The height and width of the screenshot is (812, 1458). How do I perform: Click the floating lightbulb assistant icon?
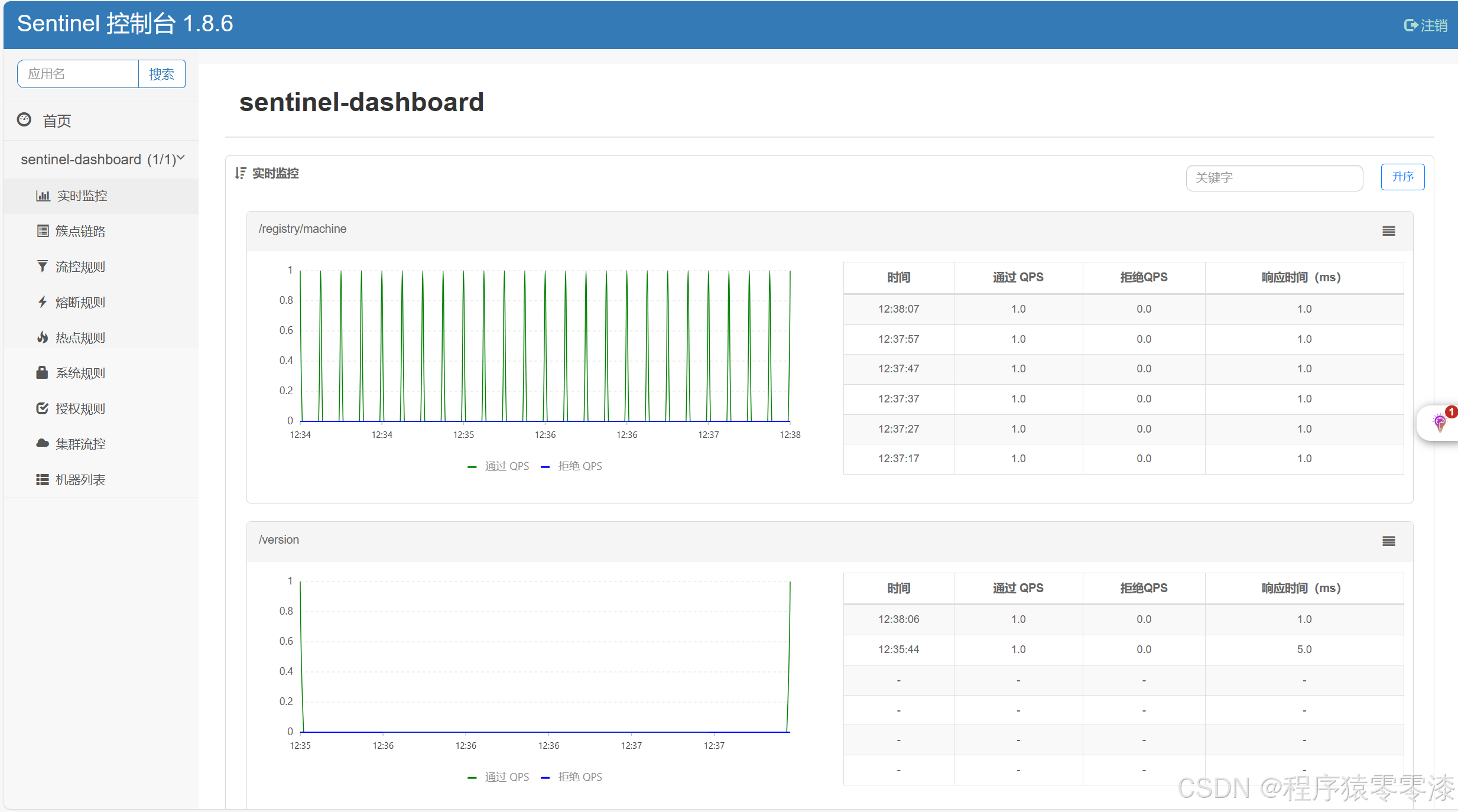pos(1440,422)
